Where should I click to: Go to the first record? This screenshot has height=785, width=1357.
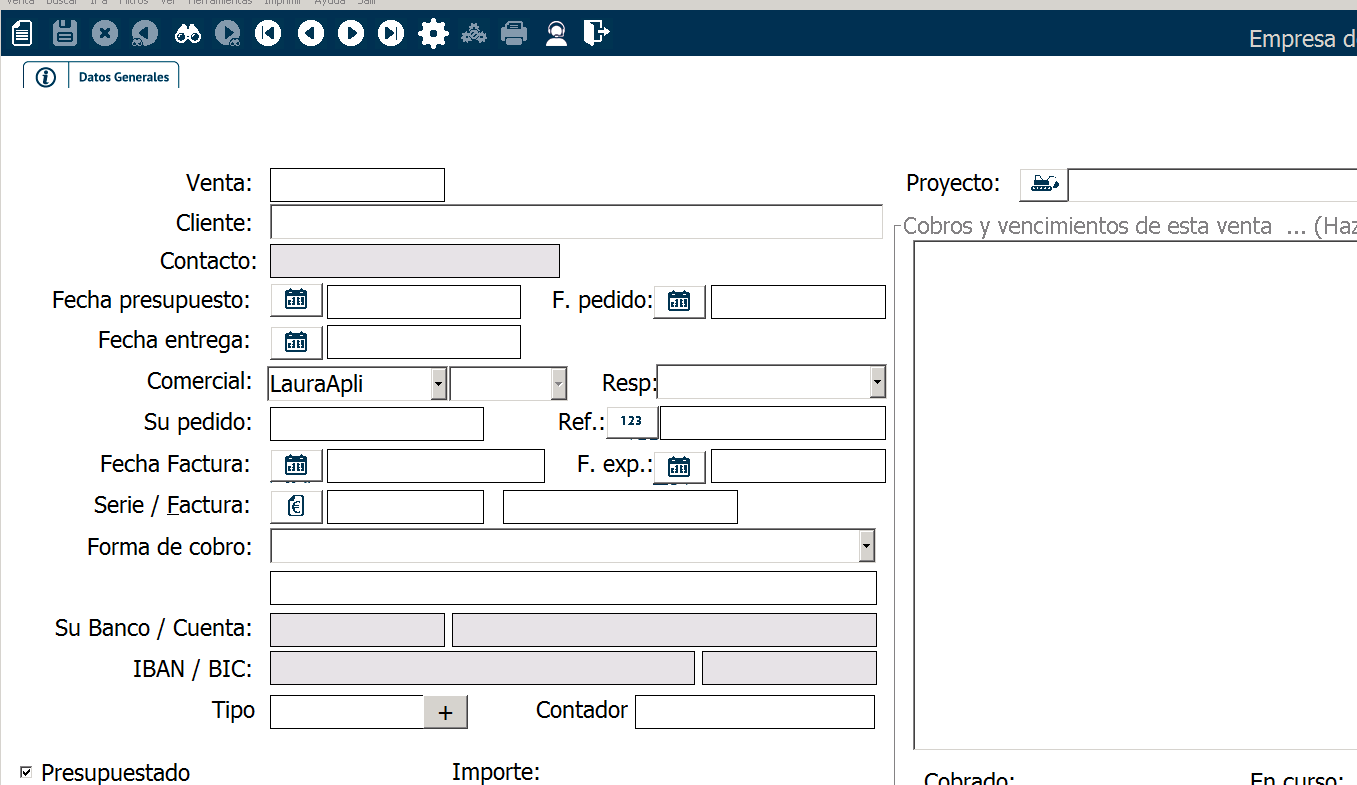point(268,34)
